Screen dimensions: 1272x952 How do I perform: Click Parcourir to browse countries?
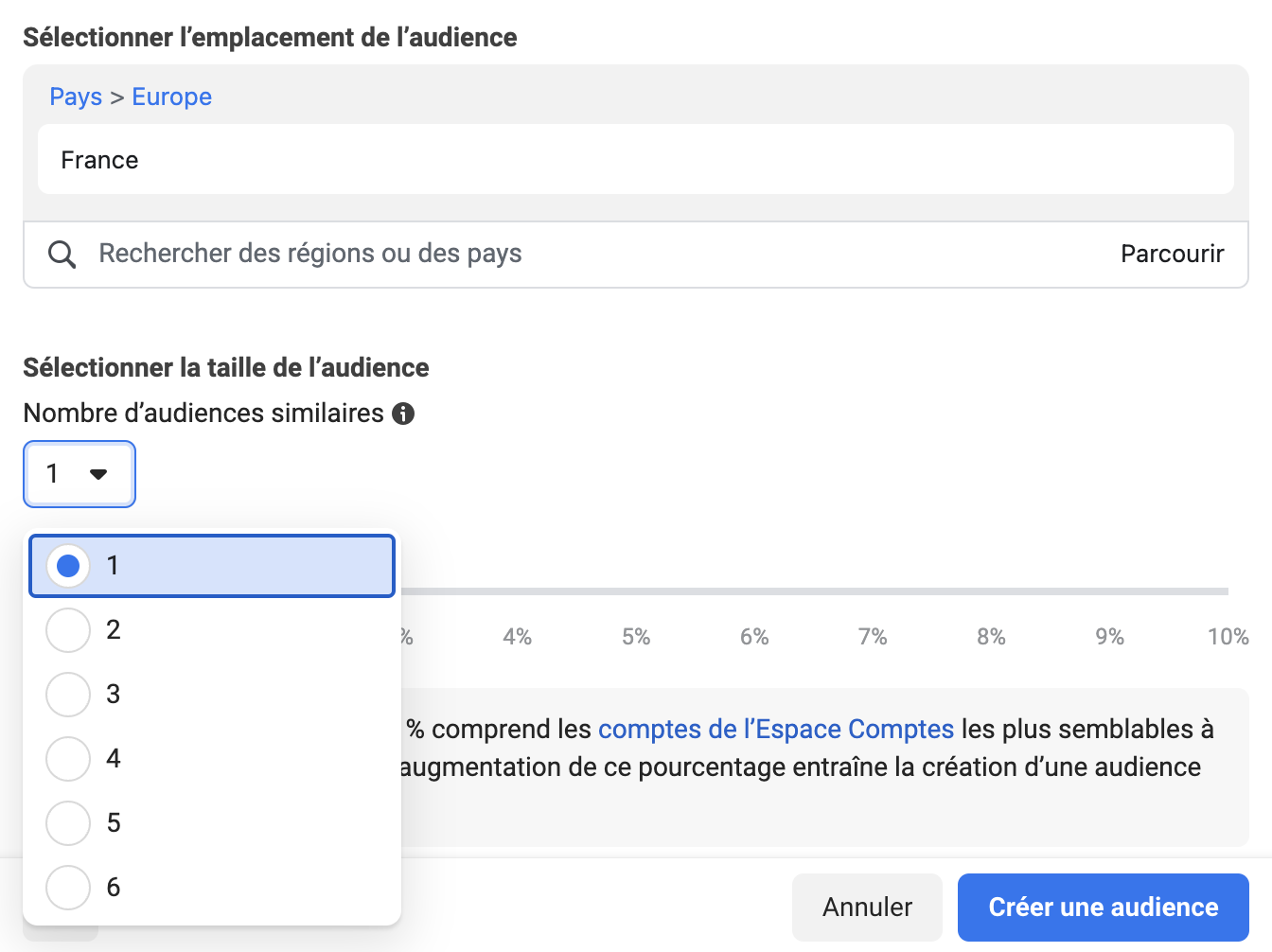point(1172,254)
